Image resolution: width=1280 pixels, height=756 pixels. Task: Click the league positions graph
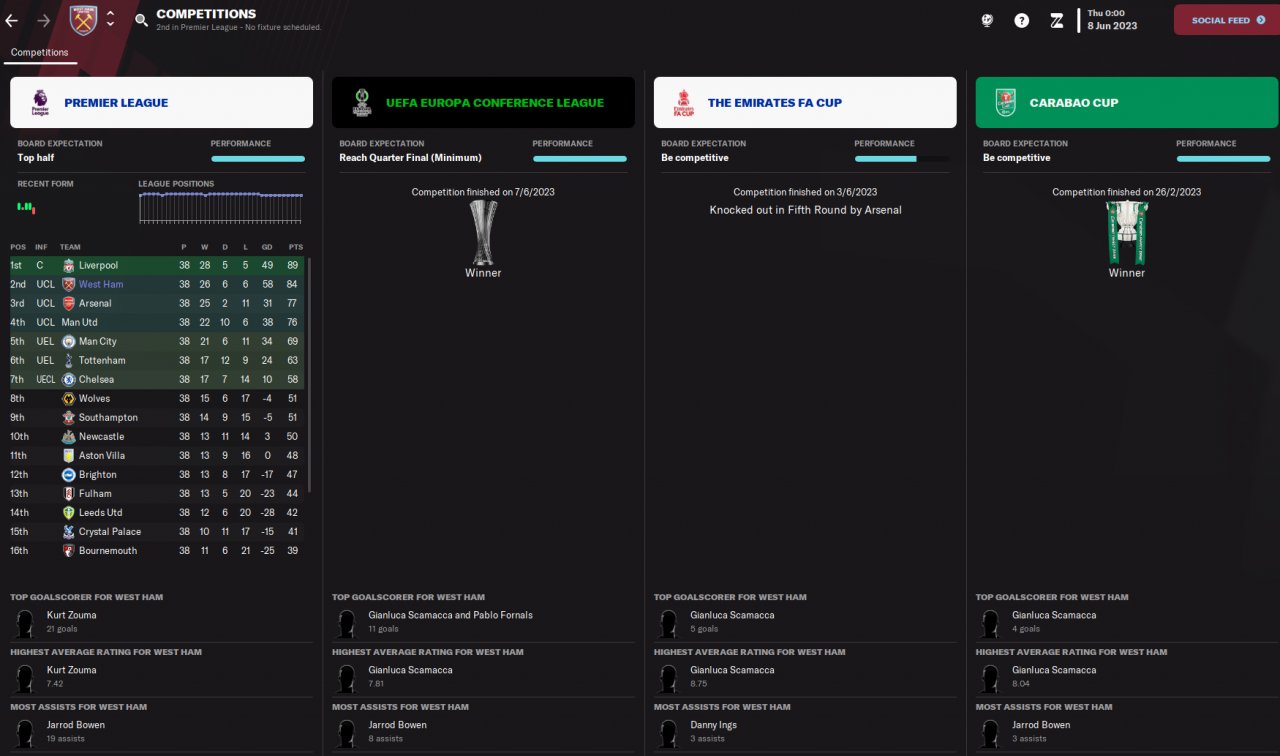[x=221, y=207]
